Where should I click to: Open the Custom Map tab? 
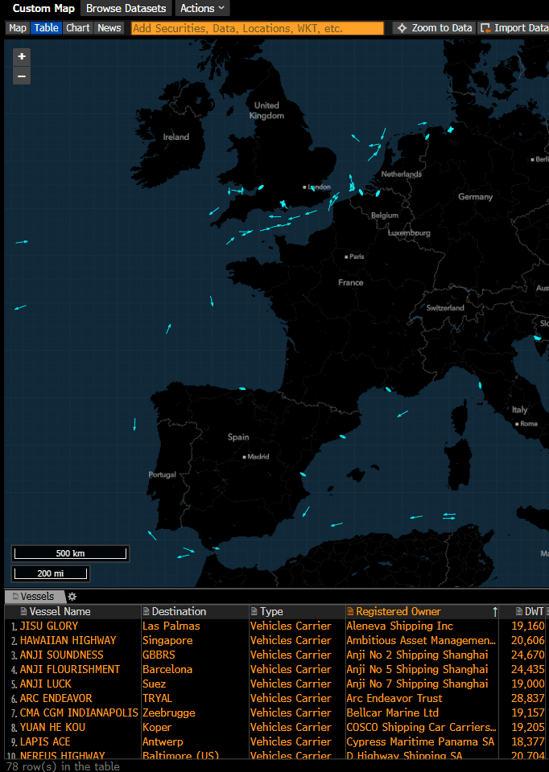pos(43,8)
